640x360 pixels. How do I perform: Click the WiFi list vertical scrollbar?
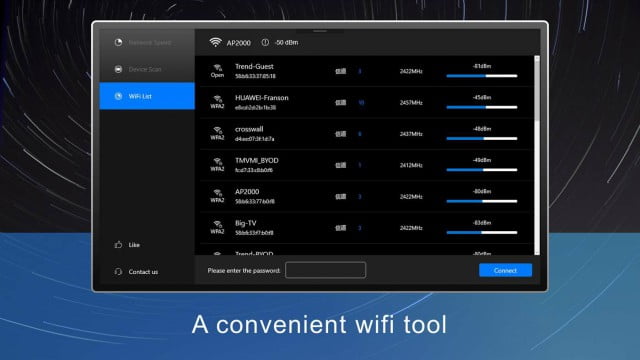point(537,155)
